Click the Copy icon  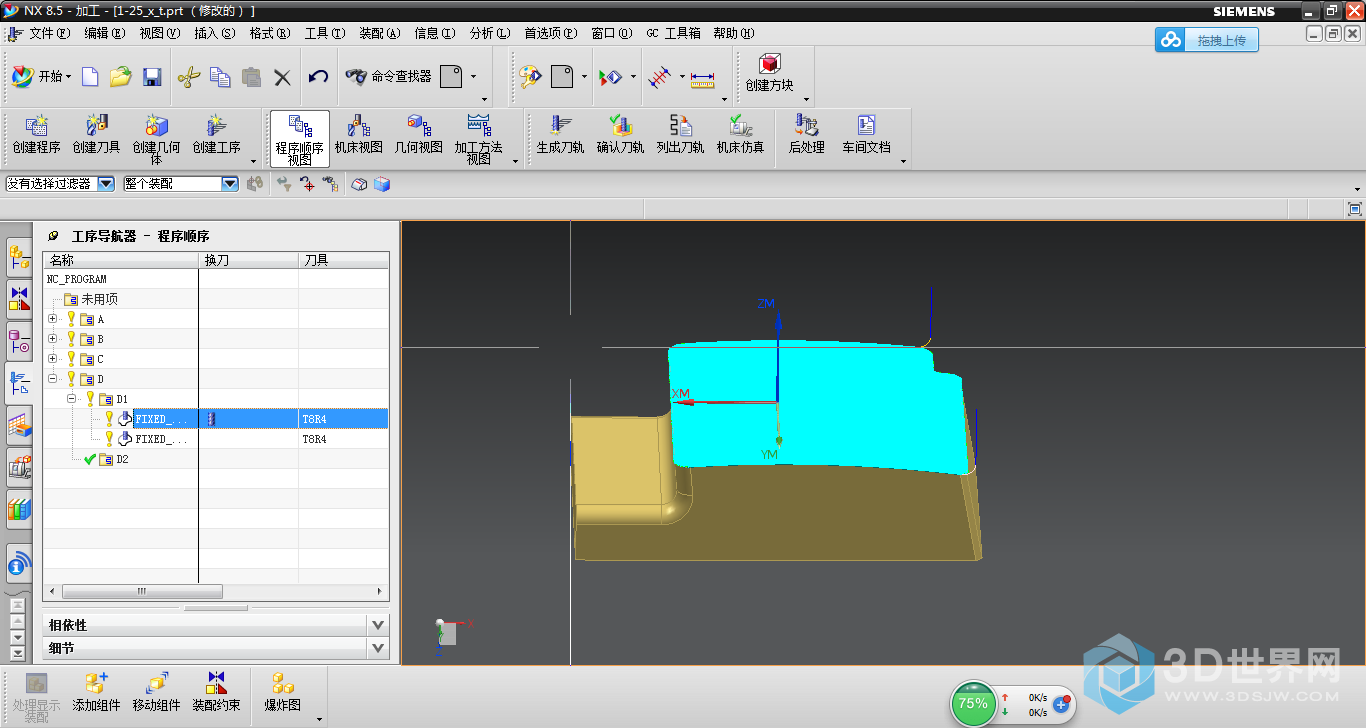[x=220, y=77]
